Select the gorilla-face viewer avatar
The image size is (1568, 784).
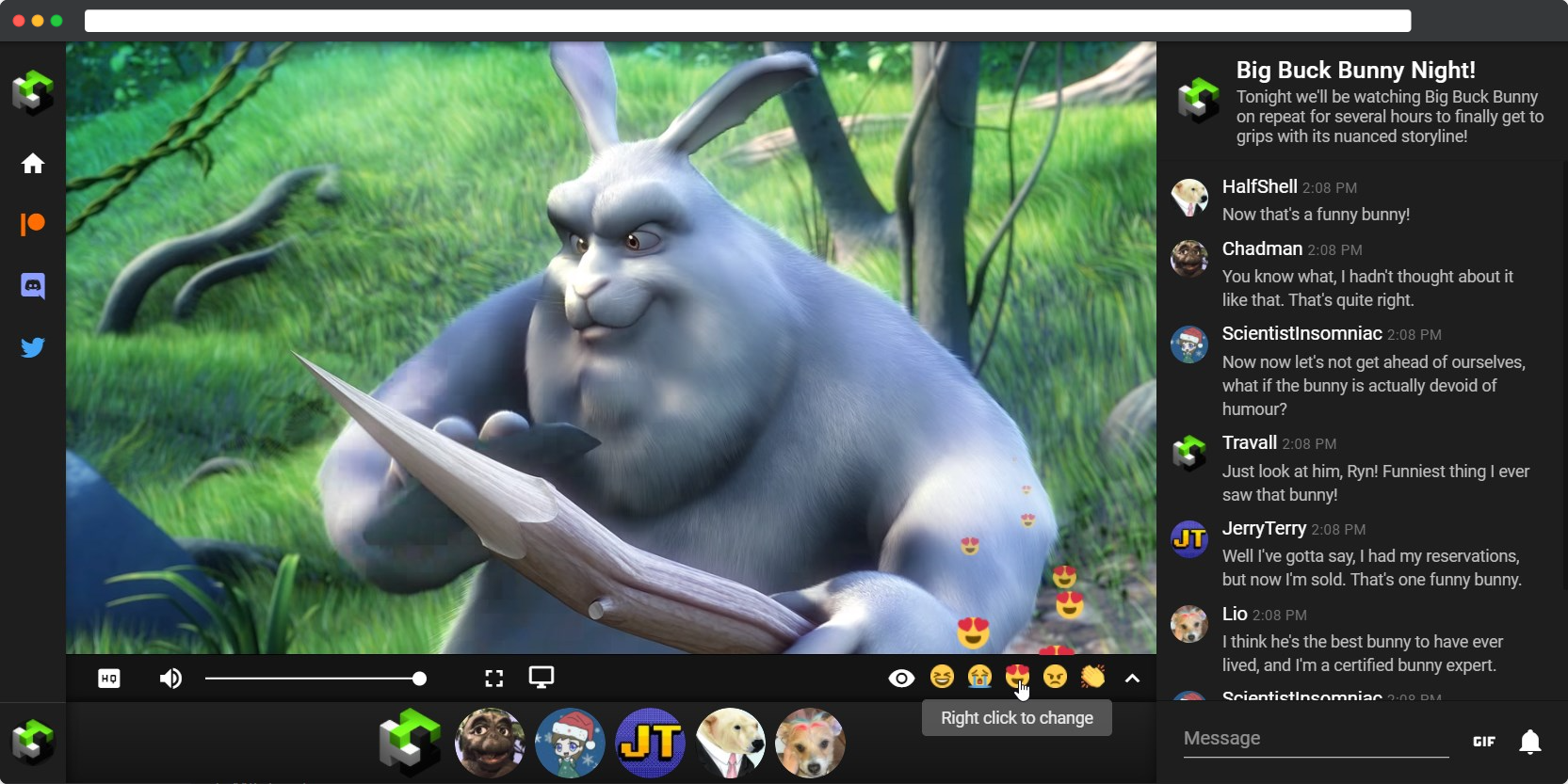pos(490,743)
